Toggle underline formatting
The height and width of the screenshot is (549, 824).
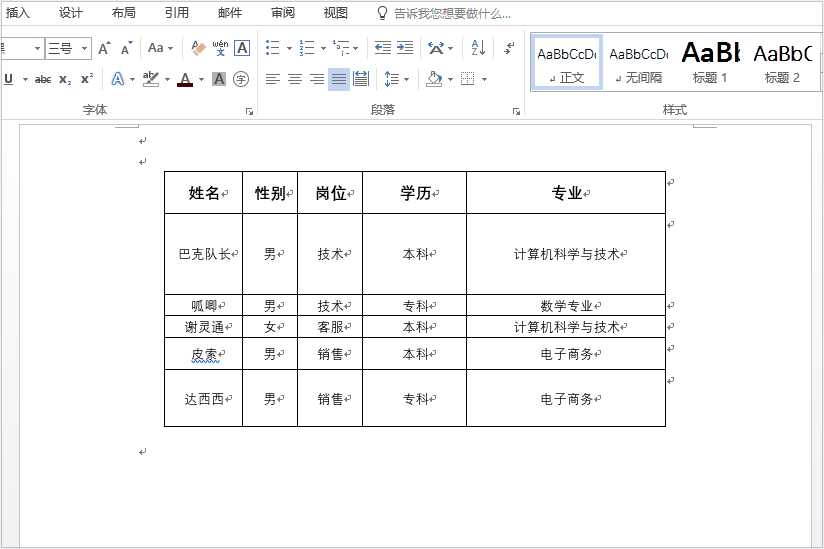coord(8,79)
